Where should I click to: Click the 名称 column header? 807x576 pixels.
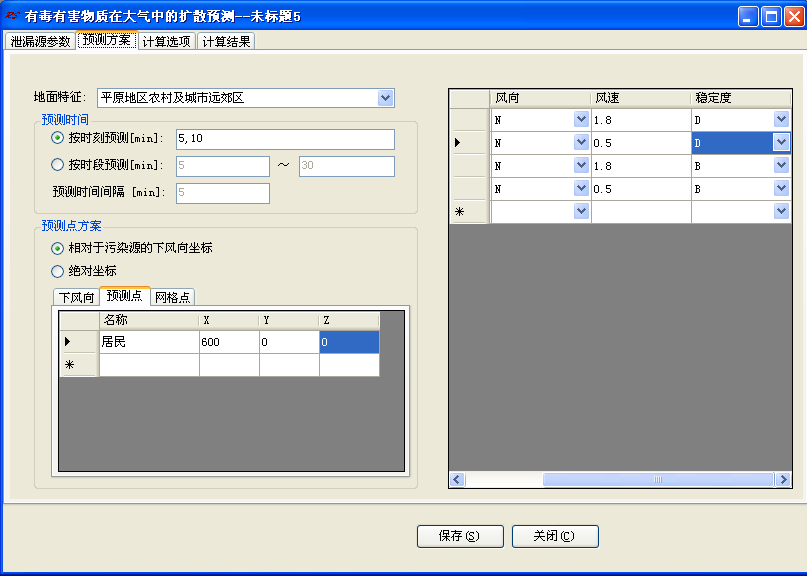(149, 320)
